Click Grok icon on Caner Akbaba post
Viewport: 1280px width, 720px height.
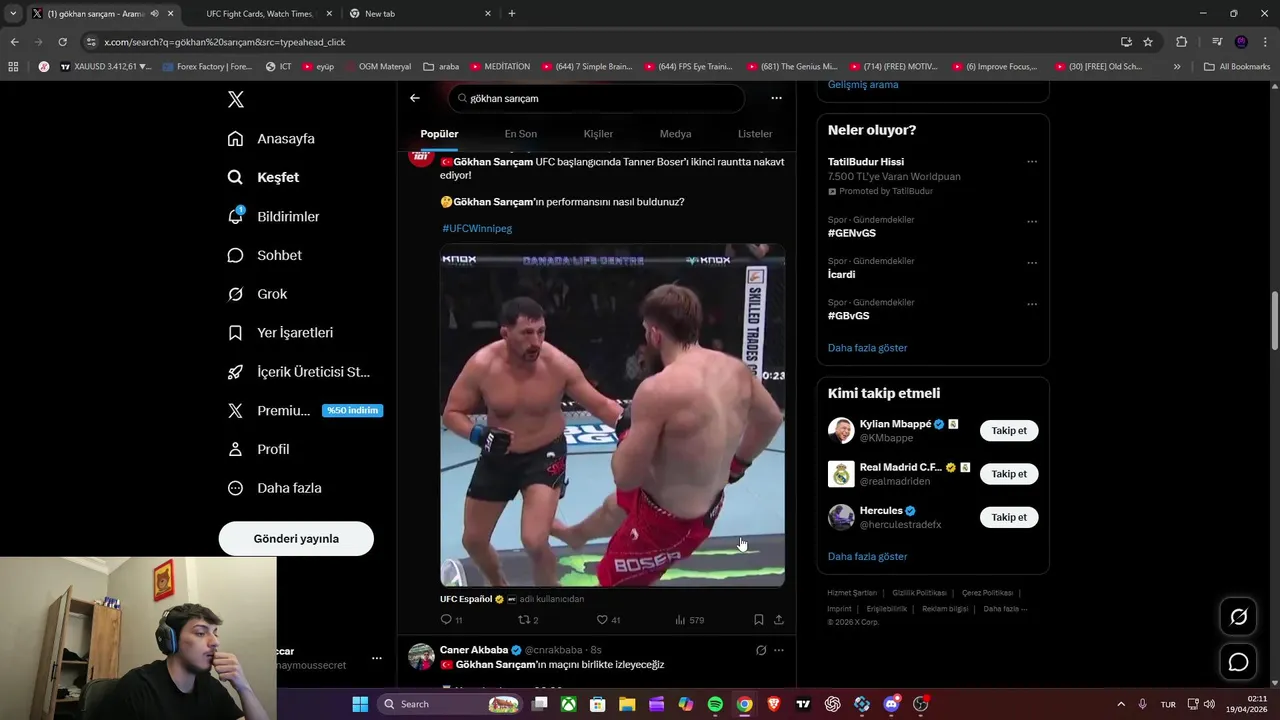pyautogui.click(x=761, y=650)
